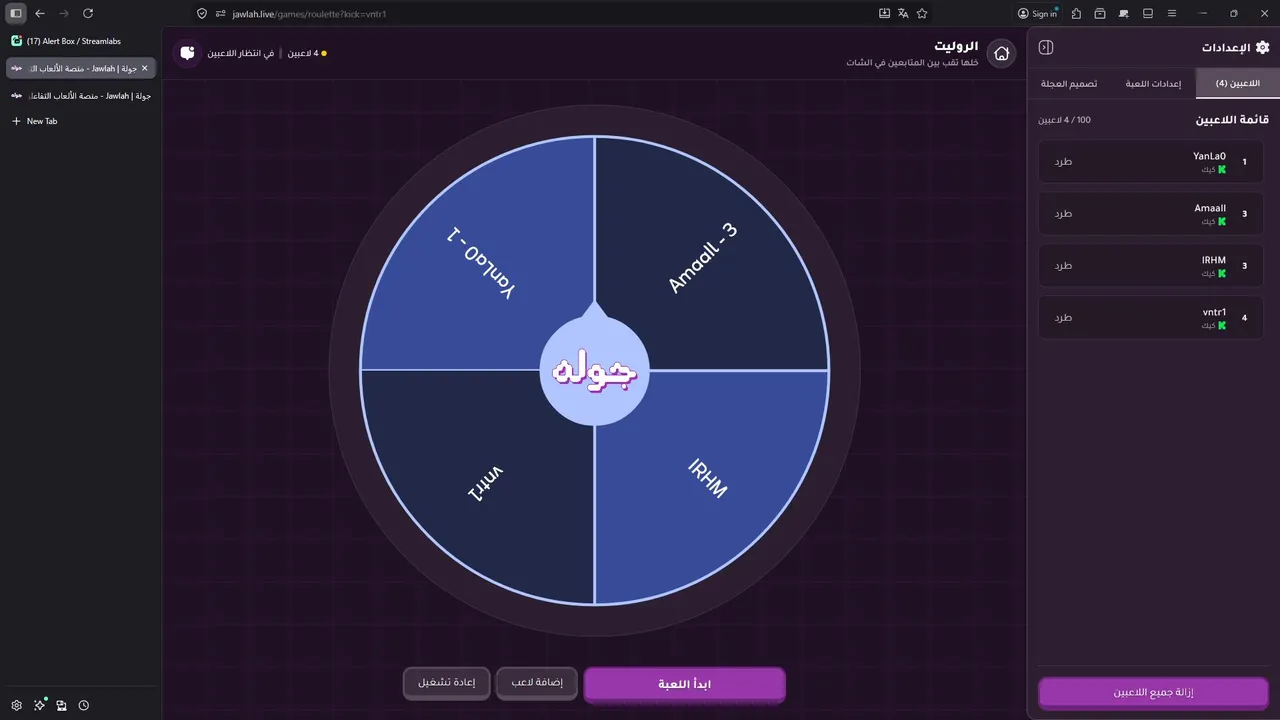
Task: Kick player IRHM with طرد
Action: pos(1063,265)
